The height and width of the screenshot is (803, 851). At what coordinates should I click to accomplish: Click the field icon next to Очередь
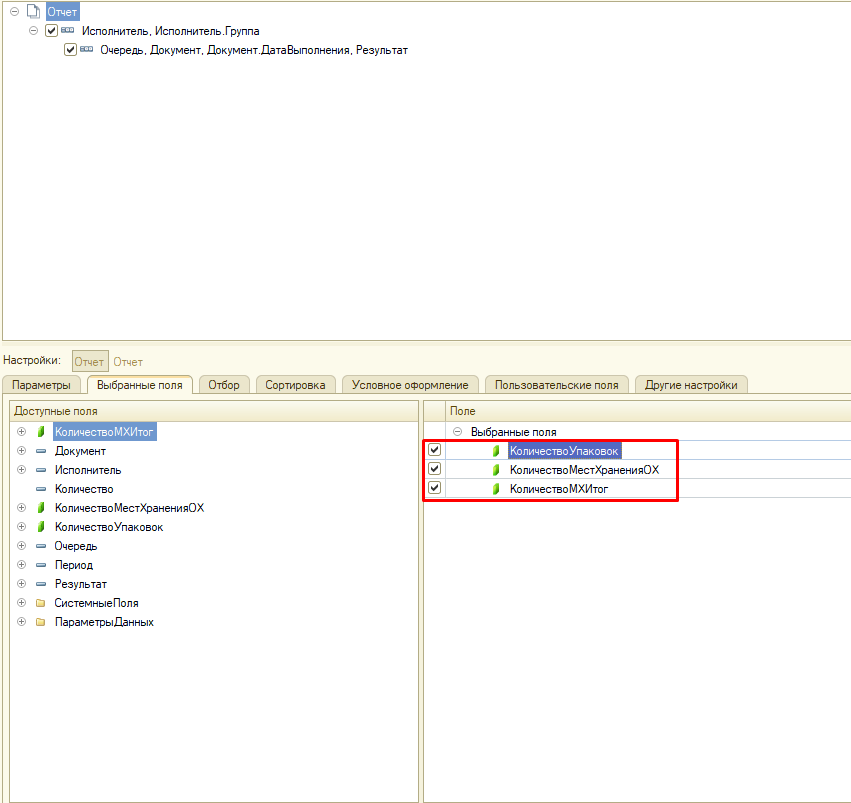click(x=41, y=546)
